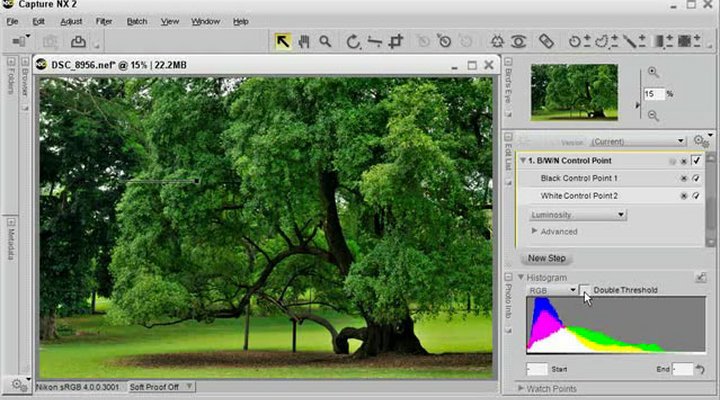Collapse the Histogram section
The width and height of the screenshot is (720, 400).
(521, 277)
